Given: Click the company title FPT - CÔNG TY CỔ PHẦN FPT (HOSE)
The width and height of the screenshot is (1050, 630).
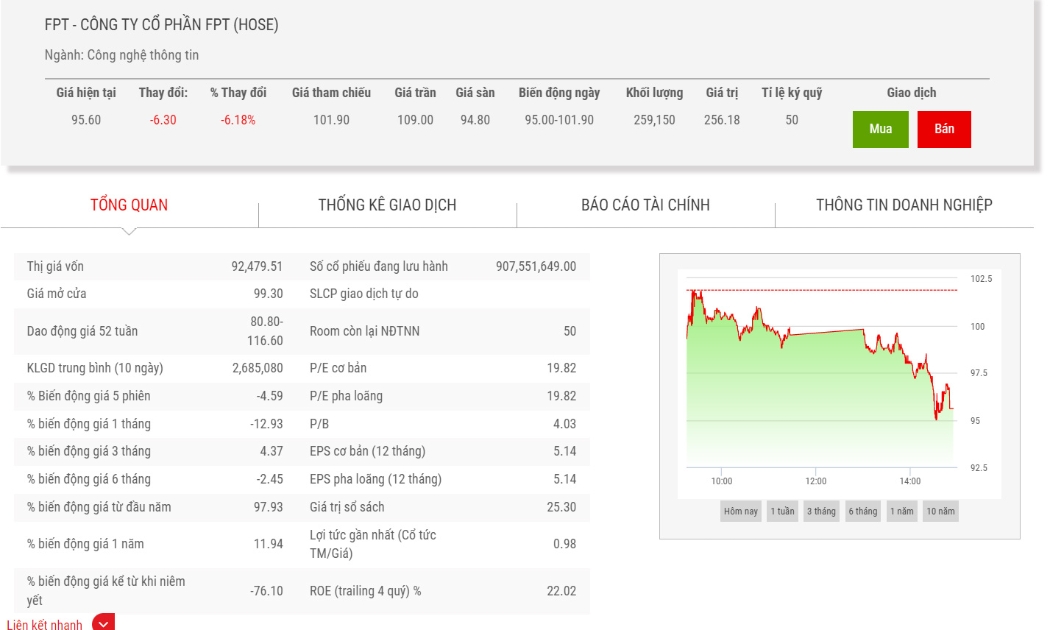Looking at the screenshot, I should [x=161, y=25].
